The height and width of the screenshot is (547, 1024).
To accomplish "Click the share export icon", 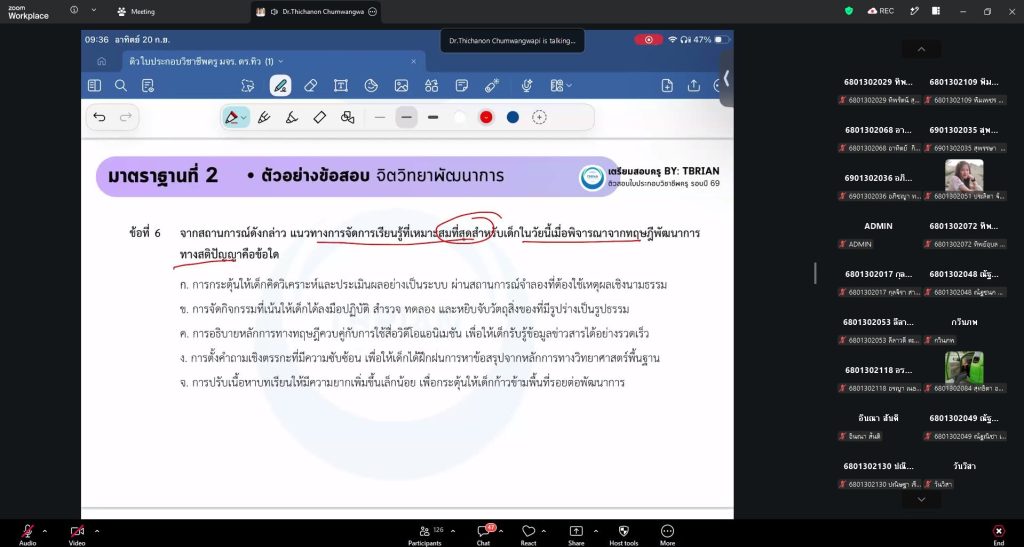I will tap(694, 86).
